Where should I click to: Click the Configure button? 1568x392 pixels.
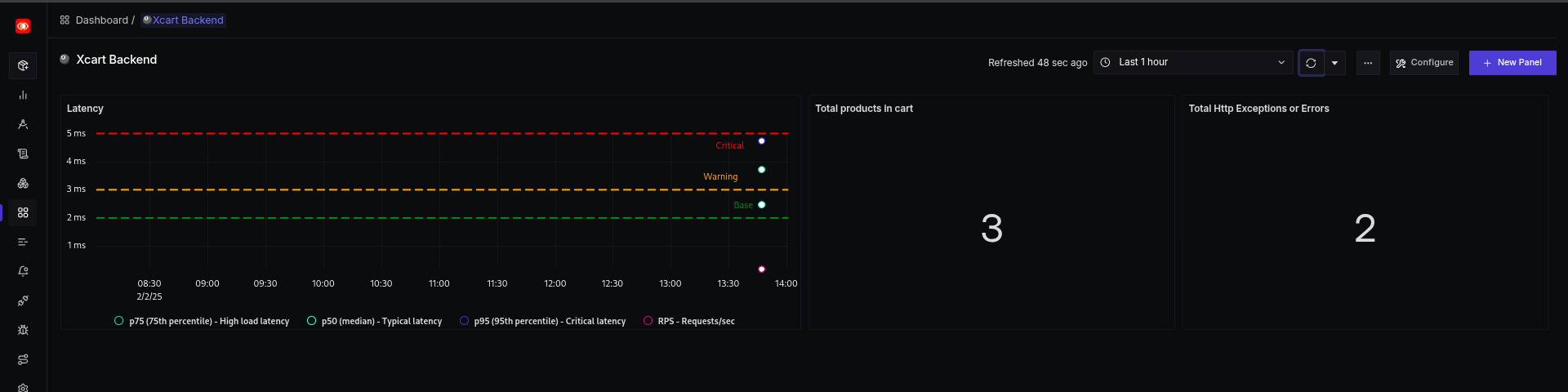(x=1424, y=63)
